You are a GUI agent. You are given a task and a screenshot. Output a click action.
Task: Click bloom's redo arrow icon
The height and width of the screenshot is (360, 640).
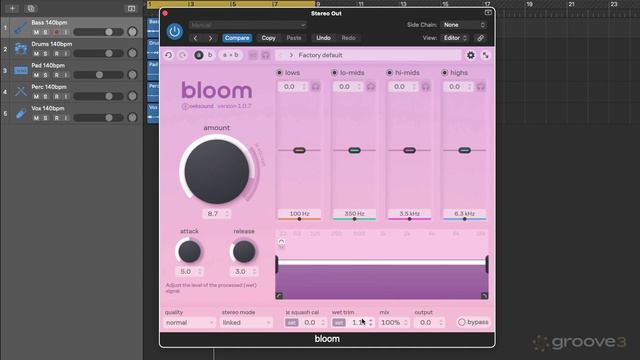click(182, 55)
